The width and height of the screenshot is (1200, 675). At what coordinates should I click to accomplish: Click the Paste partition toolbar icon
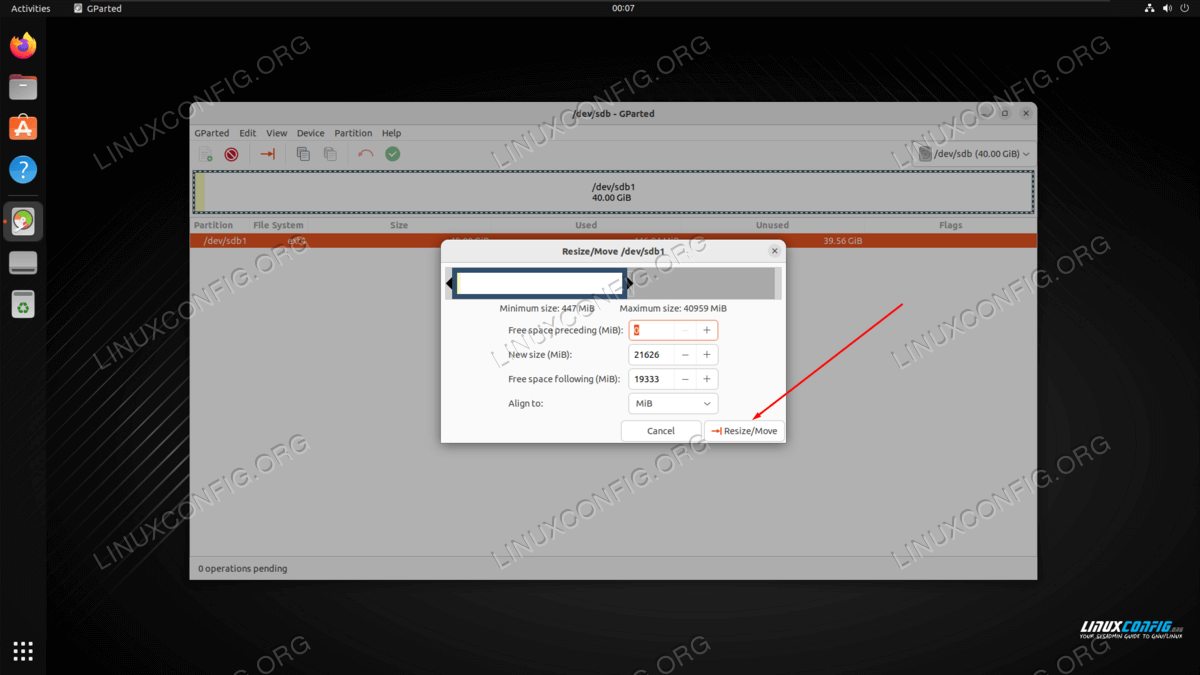click(329, 154)
